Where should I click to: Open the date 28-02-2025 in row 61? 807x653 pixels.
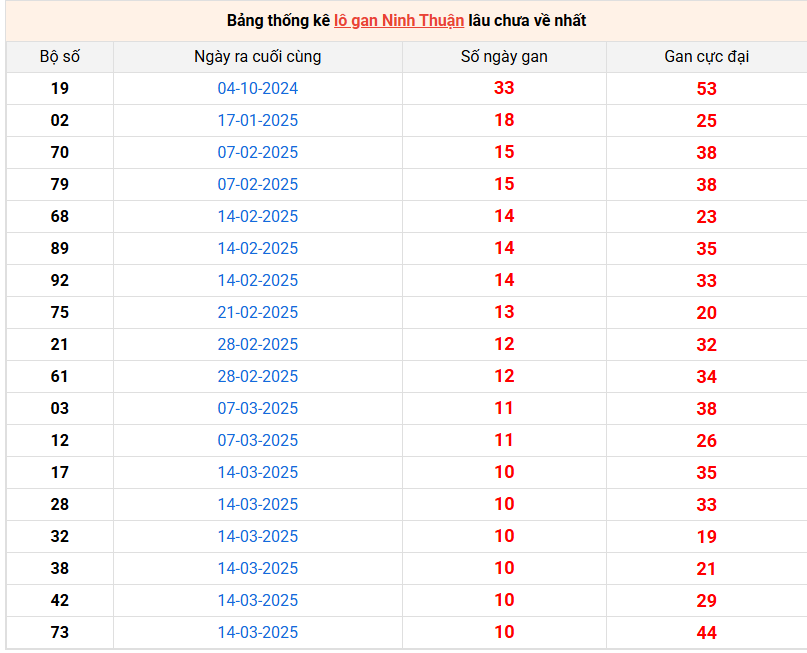[257, 376]
